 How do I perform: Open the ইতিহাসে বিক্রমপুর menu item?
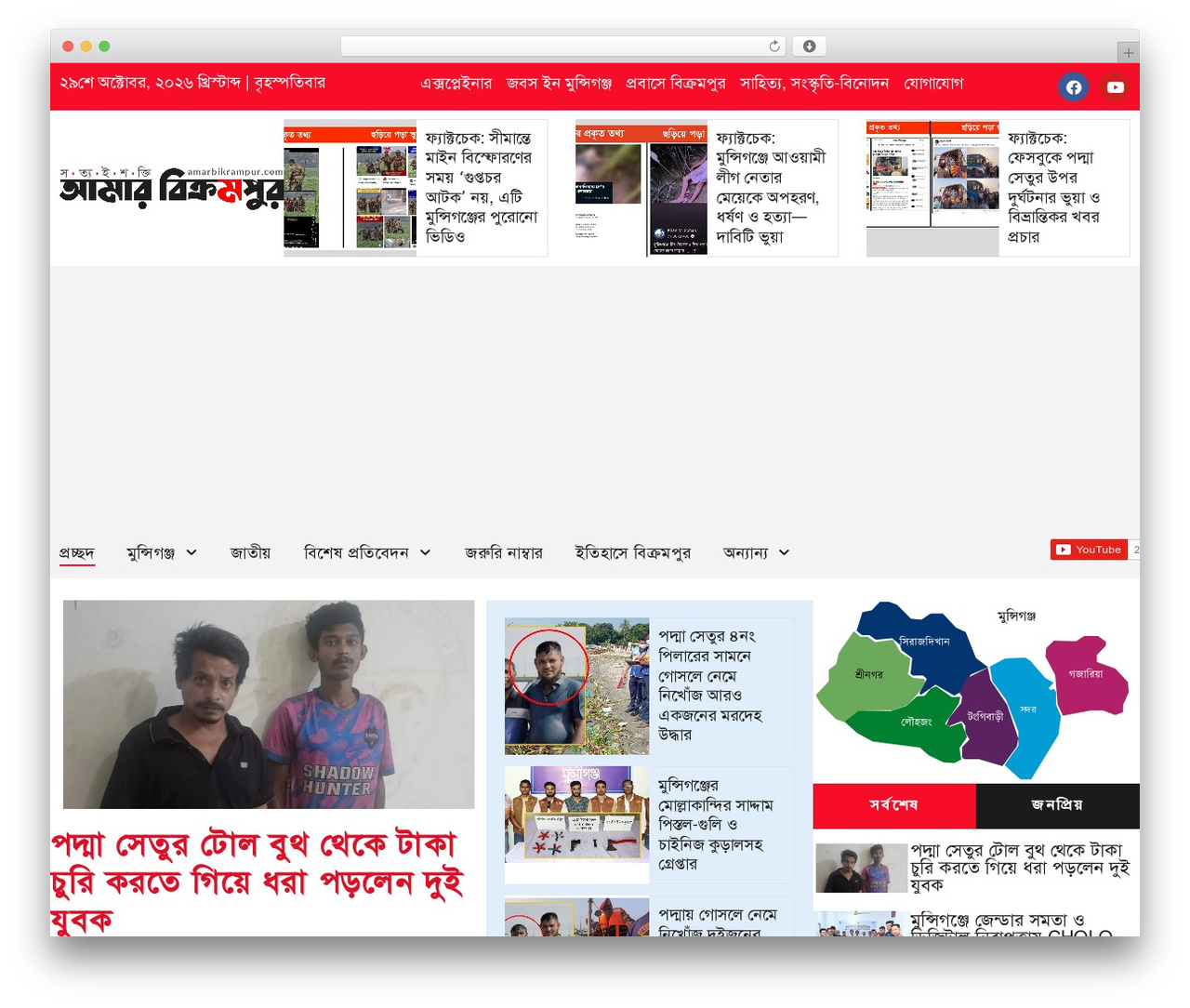coord(632,552)
